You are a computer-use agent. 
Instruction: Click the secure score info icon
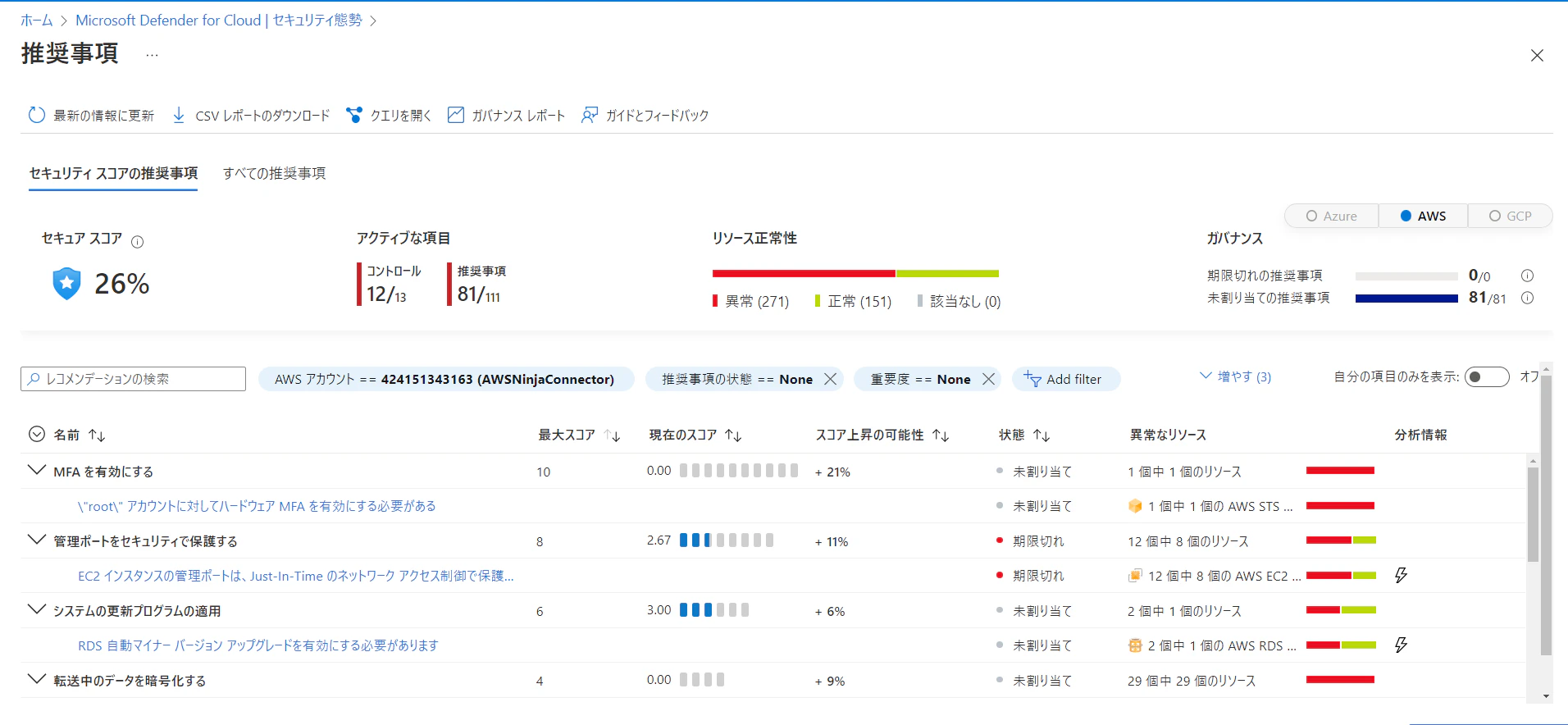click(x=138, y=242)
